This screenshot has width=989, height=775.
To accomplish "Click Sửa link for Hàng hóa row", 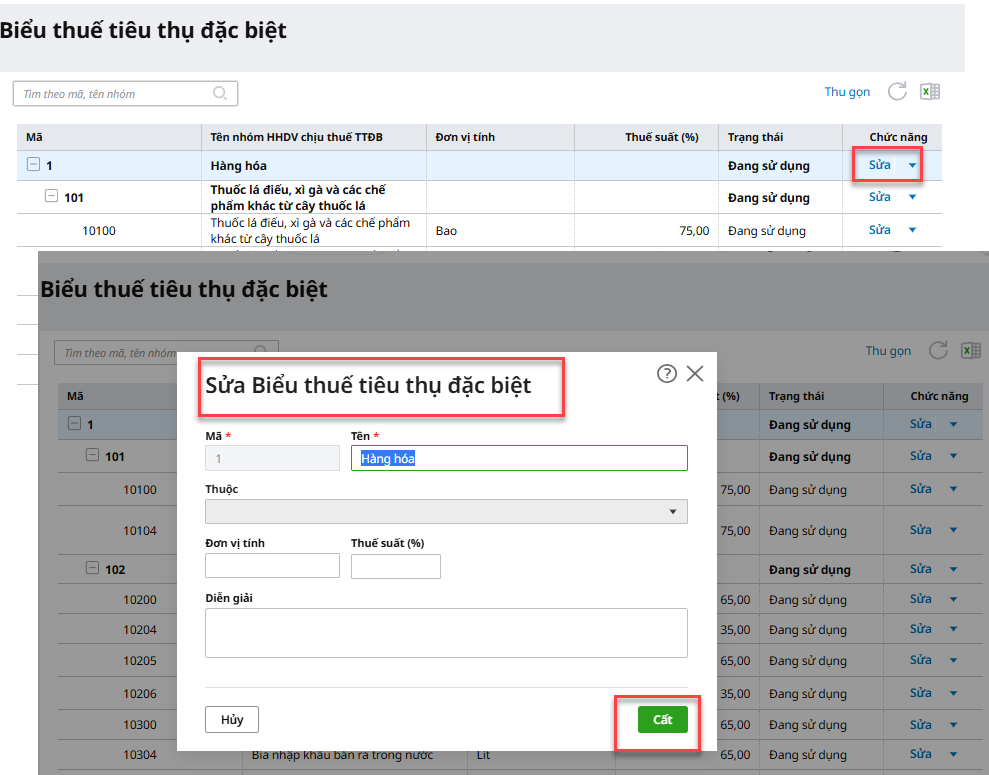I will (x=880, y=165).
